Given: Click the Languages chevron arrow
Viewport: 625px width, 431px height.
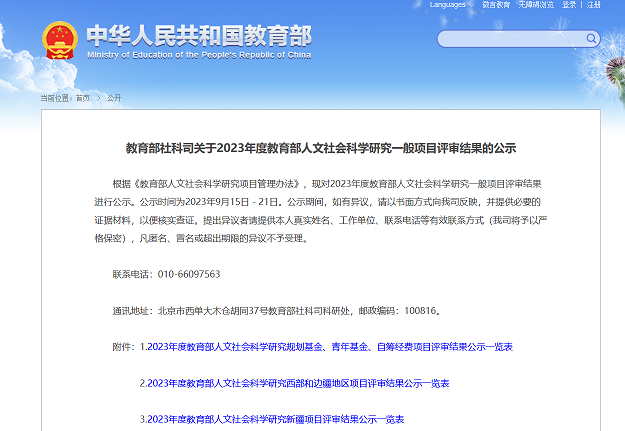Looking at the screenshot, I should [x=471, y=5].
